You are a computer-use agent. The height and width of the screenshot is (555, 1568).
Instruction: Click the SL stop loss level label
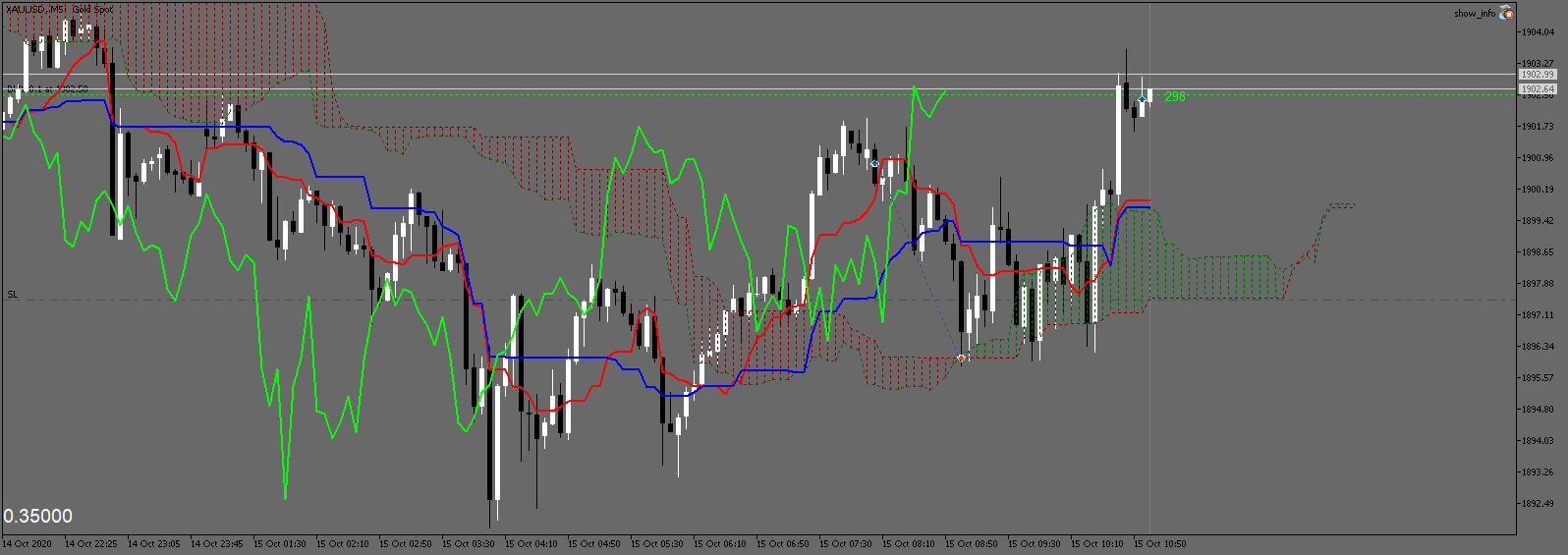point(13,295)
